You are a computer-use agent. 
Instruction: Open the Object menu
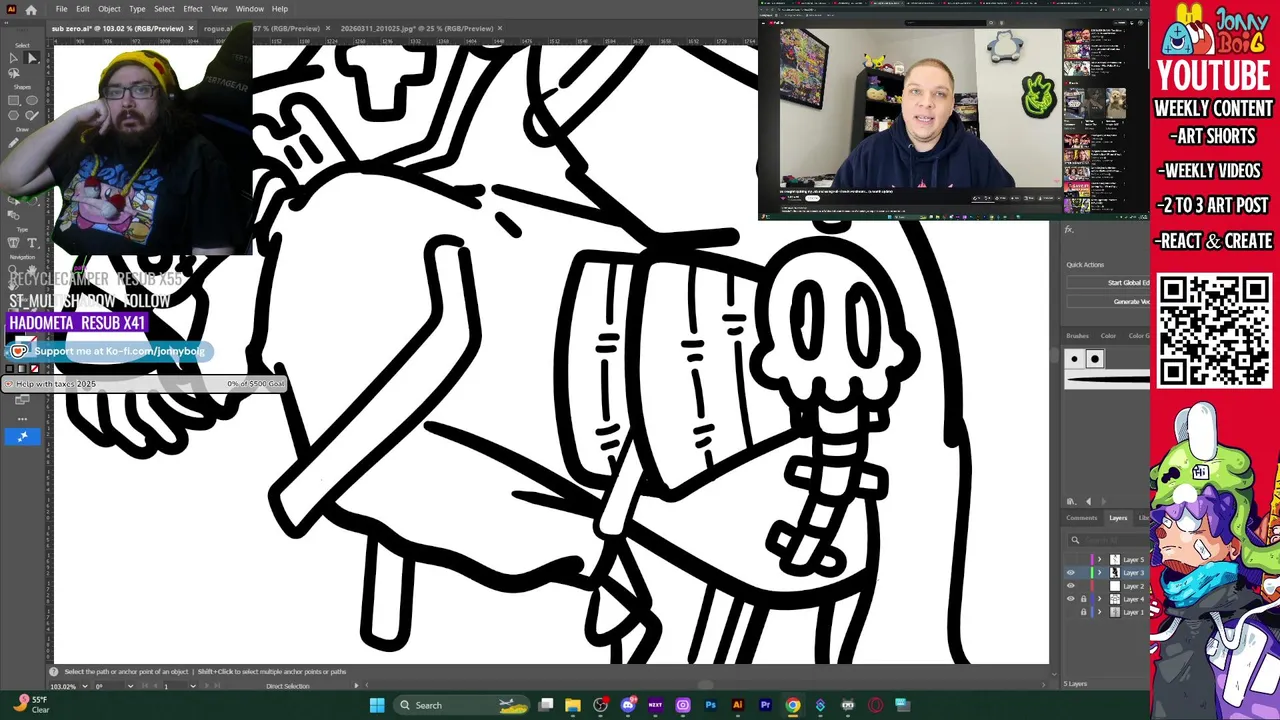point(109,9)
